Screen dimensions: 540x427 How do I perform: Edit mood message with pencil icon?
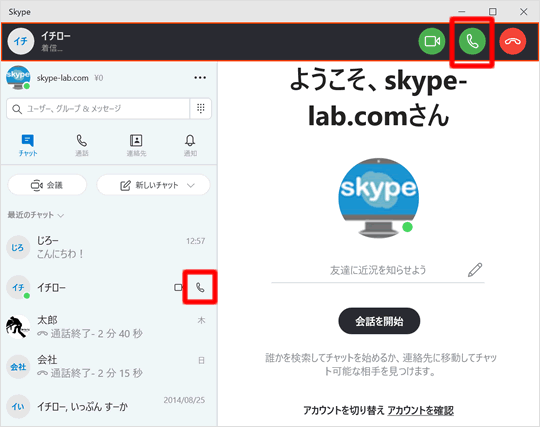pos(475,270)
